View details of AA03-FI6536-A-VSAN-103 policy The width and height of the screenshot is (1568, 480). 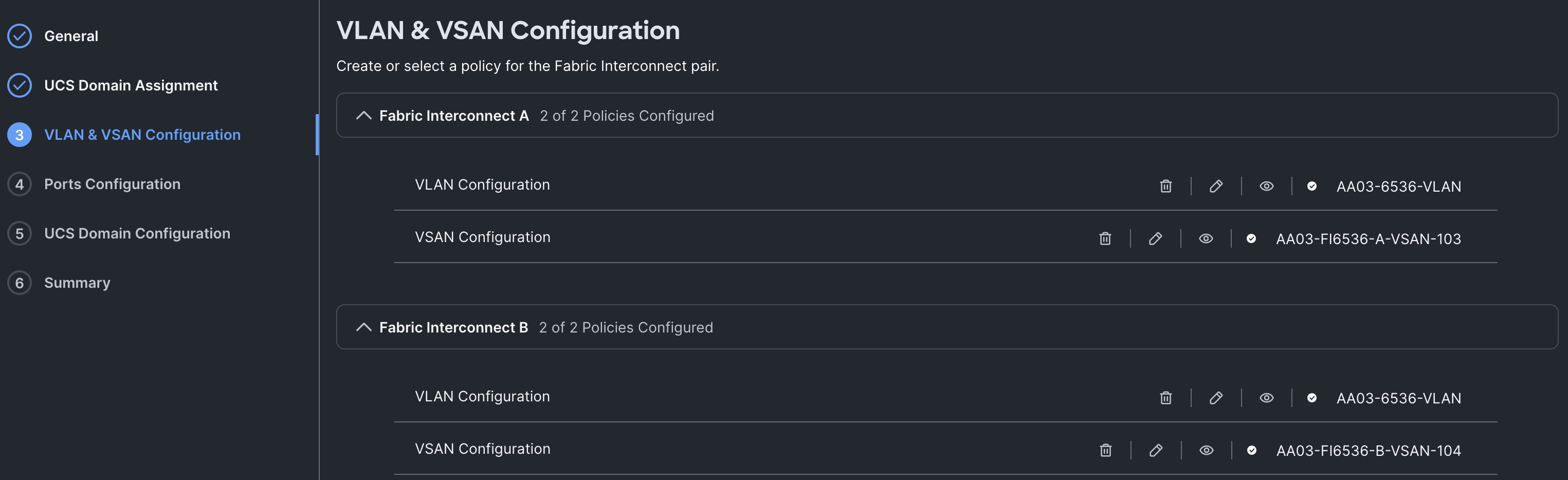click(1206, 238)
